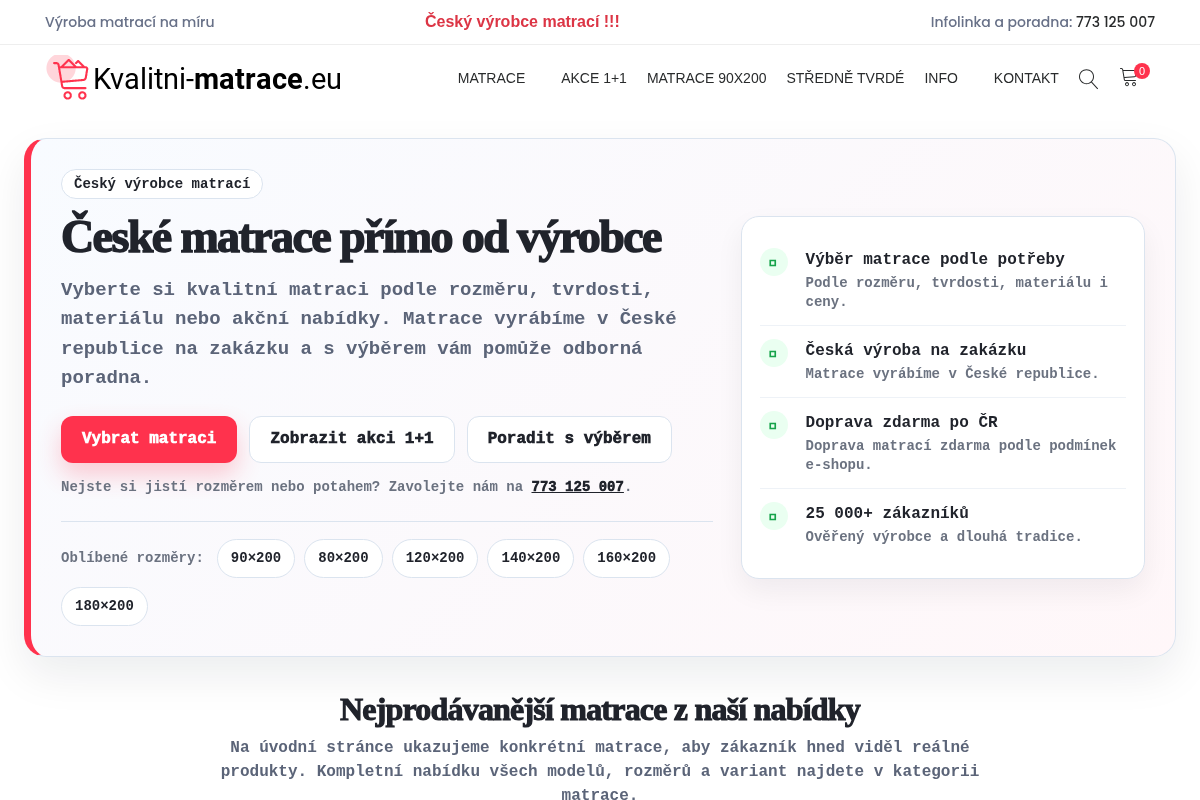Click the Ověřený výrobce a dlouhá tradice text
Image resolution: width=1200 pixels, height=800 pixels.
[944, 537]
